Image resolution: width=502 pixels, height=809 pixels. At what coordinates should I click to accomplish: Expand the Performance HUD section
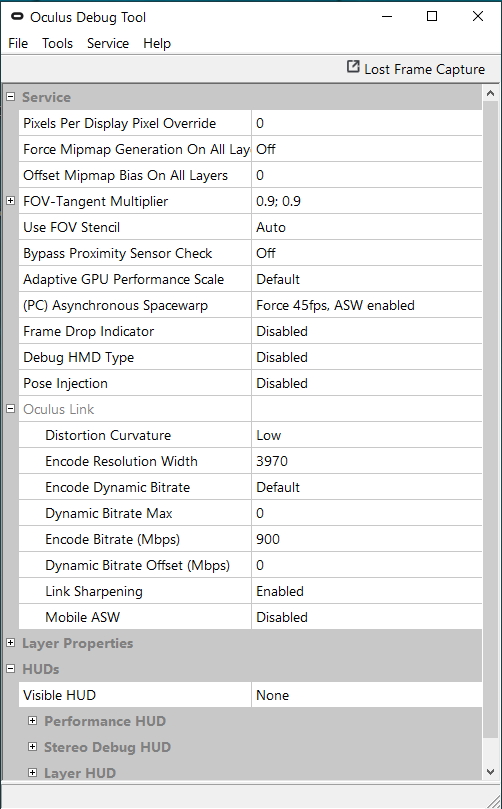(x=33, y=720)
